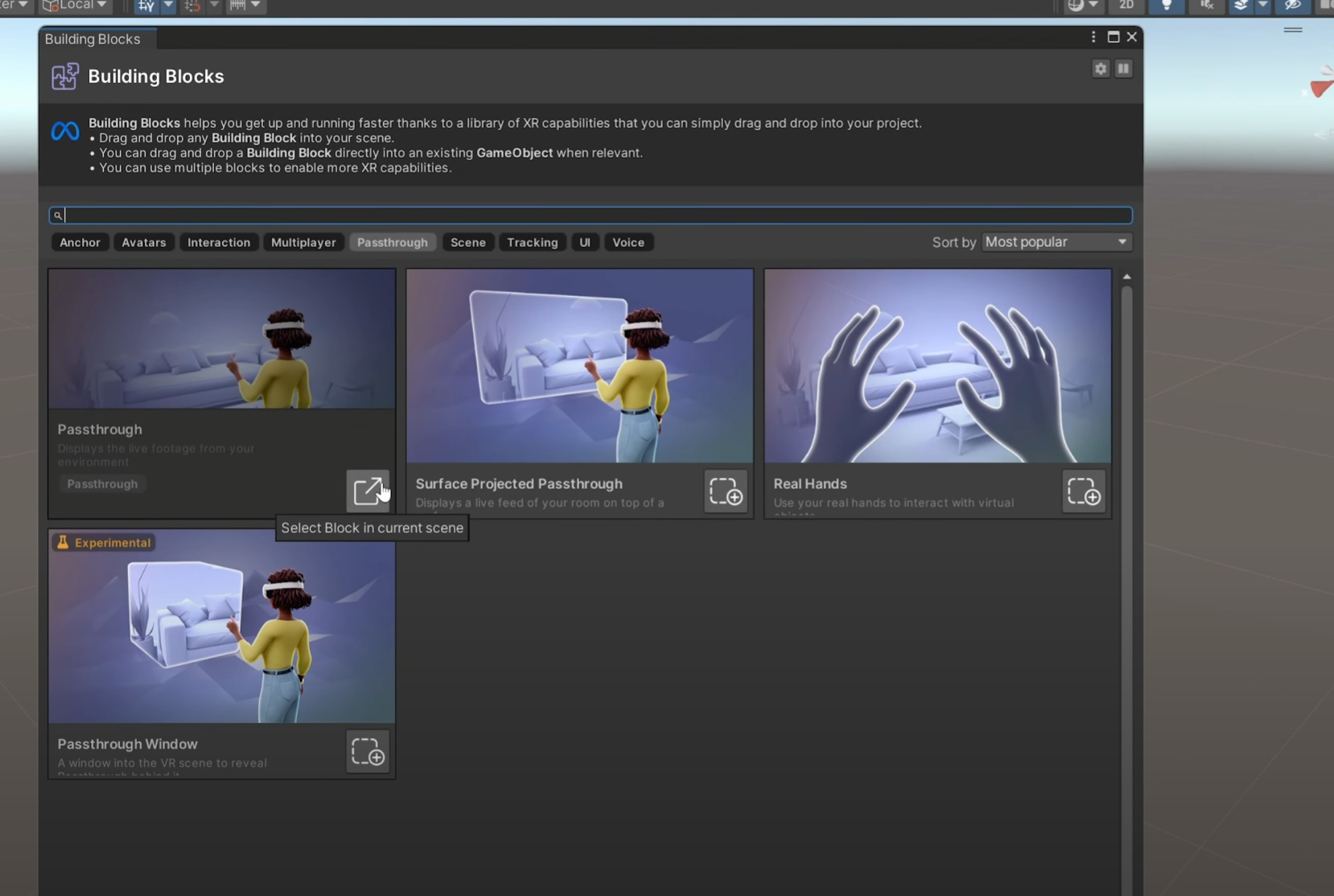Click the Passthrough block thumbnail
Image resolution: width=1334 pixels, height=896 pixels.
pos(222,339)
